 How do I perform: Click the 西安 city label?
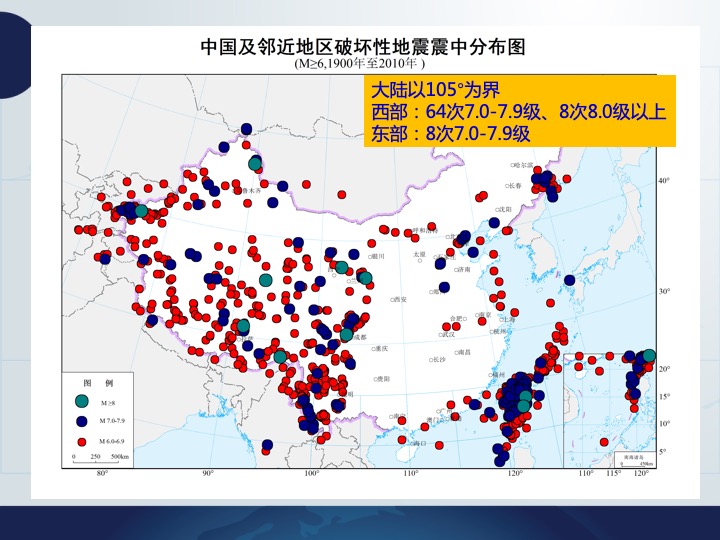pyautogui.click(x=399, y=299)
